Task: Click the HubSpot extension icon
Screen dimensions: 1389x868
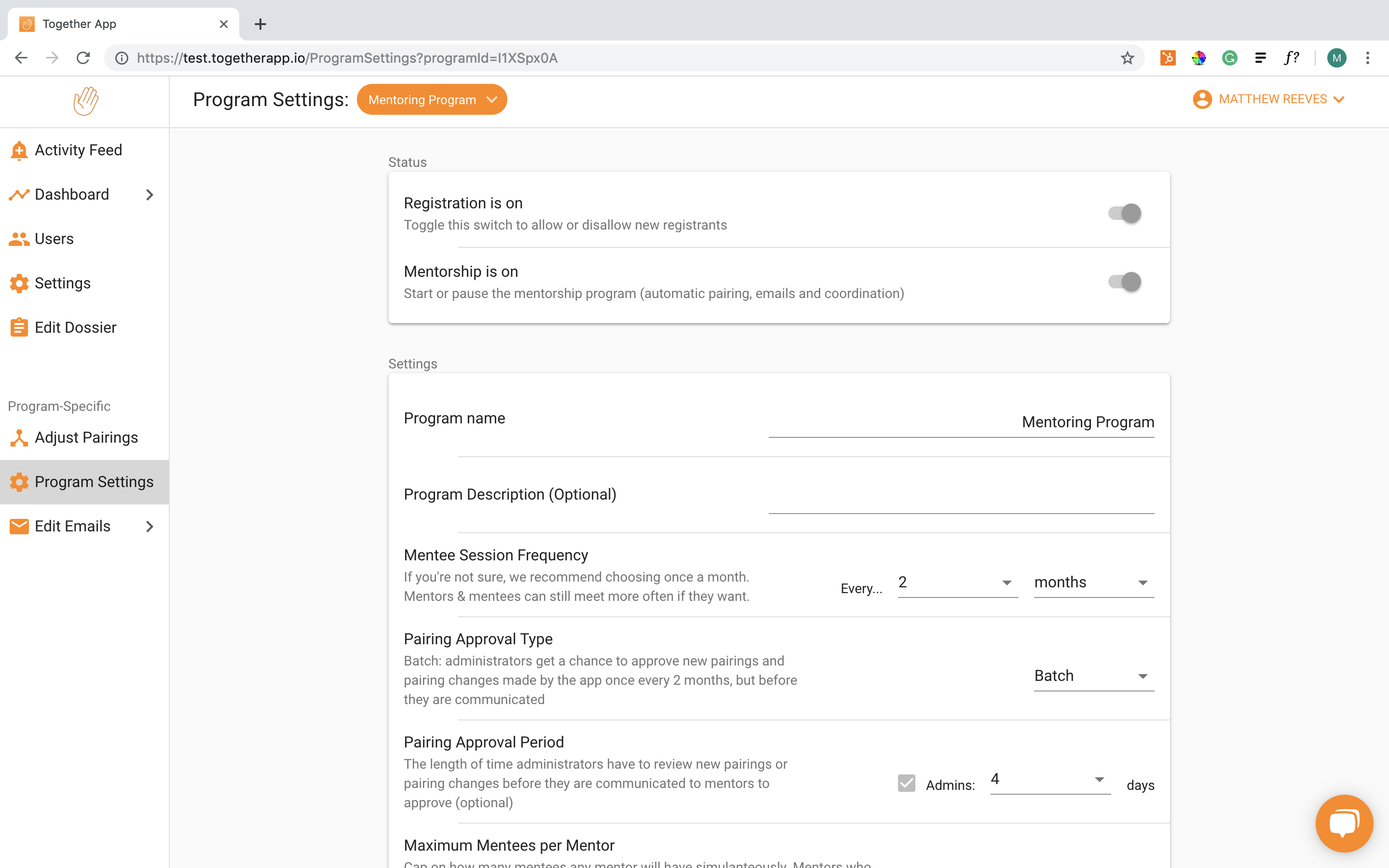Action: coord(1168,58)
